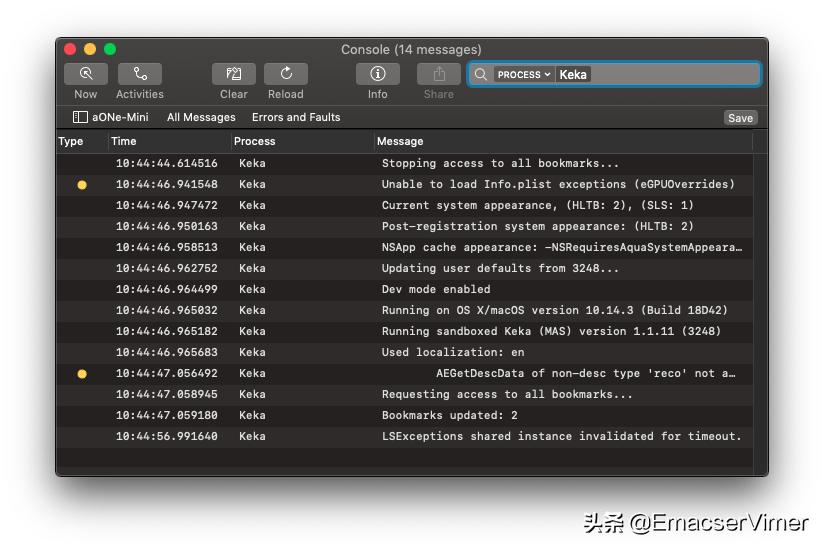Click the Now toolbar icon
This screenshot has height=550, width=824.
pyautogui.click(x=86, y=74)
